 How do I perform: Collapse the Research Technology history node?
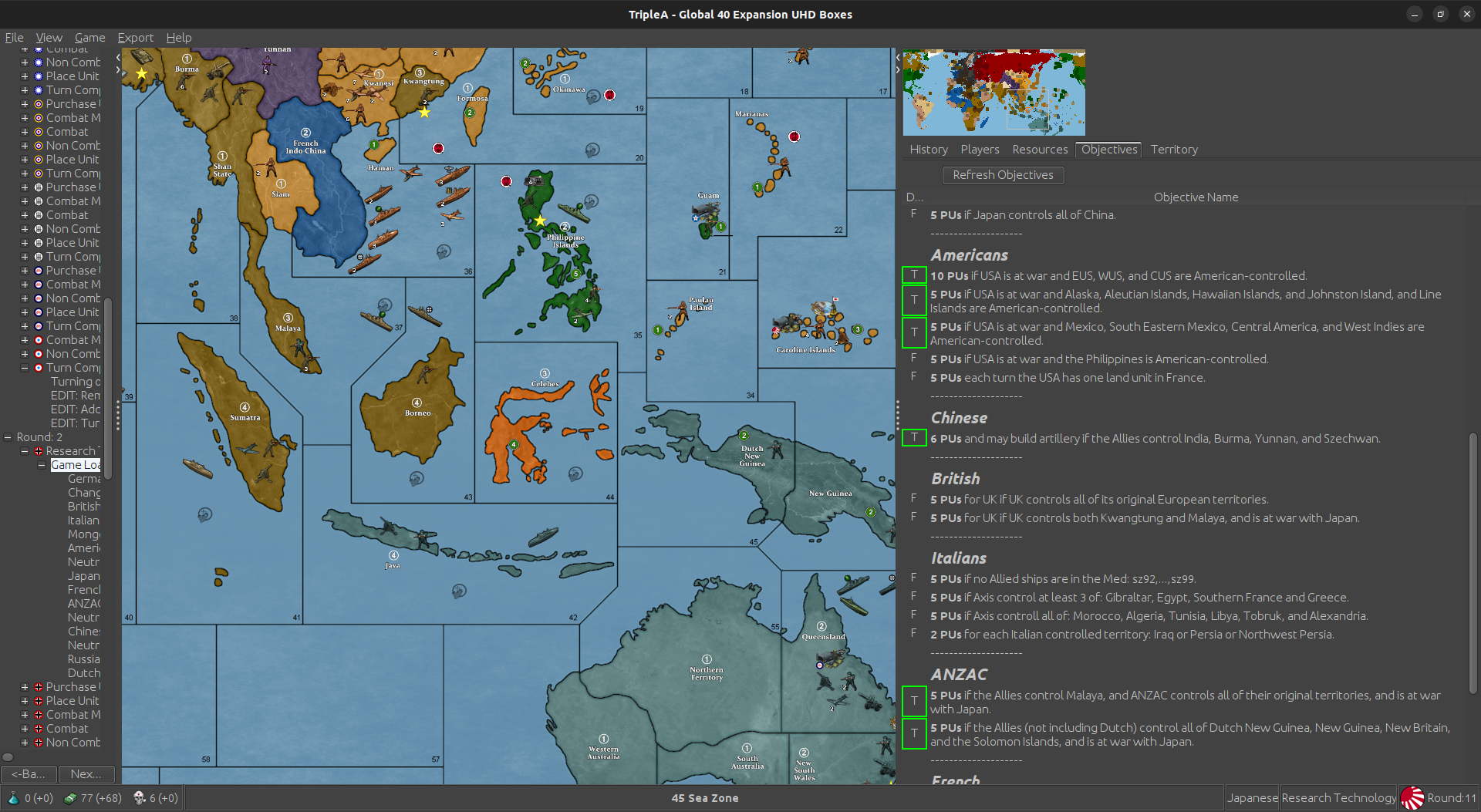[25, 451]
